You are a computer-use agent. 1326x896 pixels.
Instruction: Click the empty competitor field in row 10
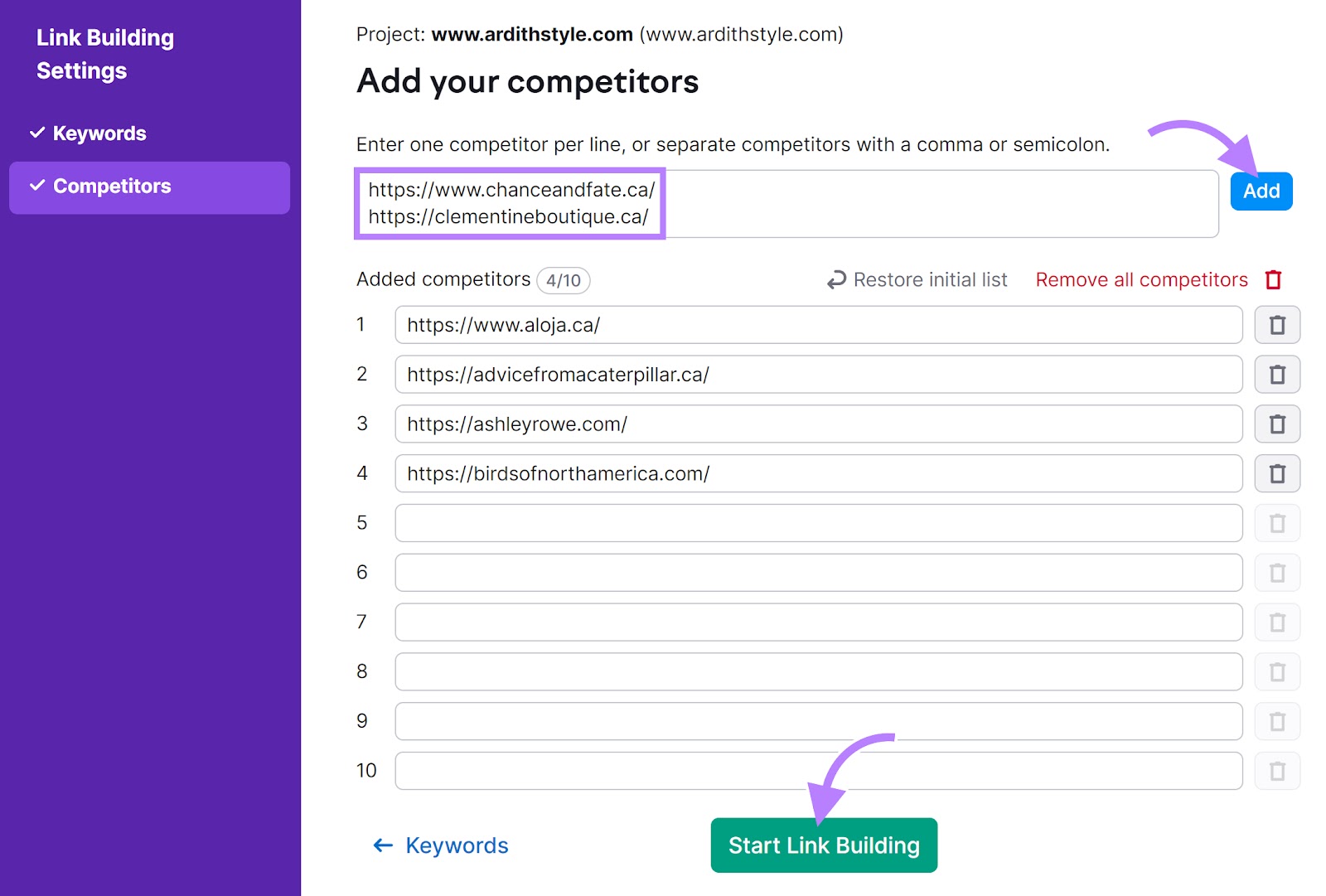pos(817,770)
